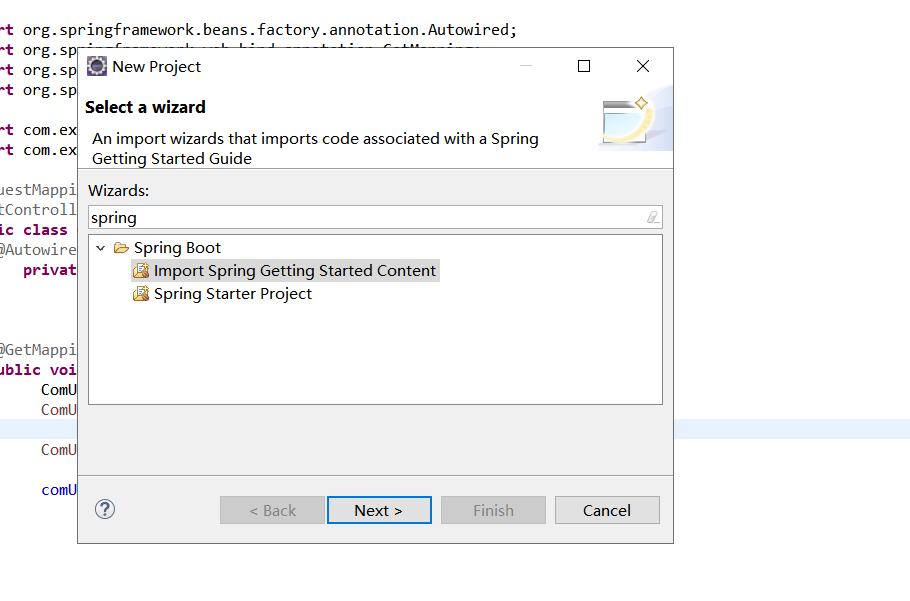Click the disabled Back button
Image resolution: width=910 pixels, height=601 pixels.
click(272, 509)
